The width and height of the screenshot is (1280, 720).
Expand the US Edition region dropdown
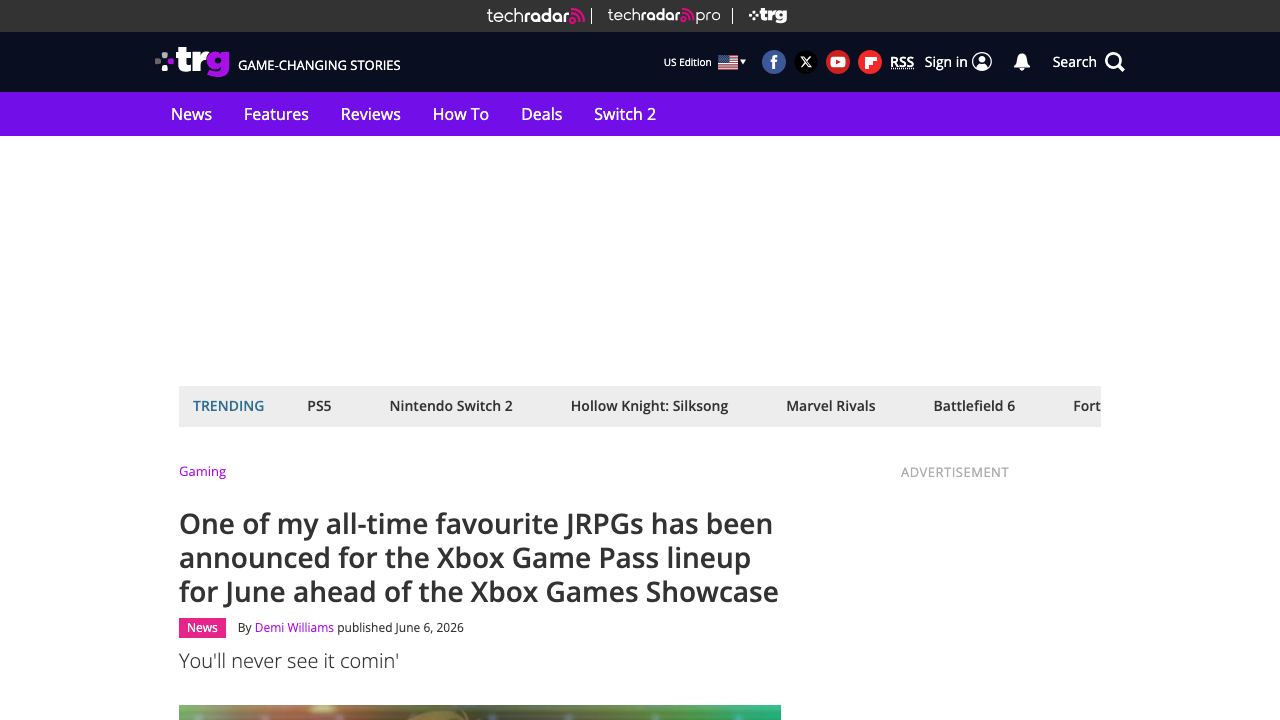(x=705, y=62)
